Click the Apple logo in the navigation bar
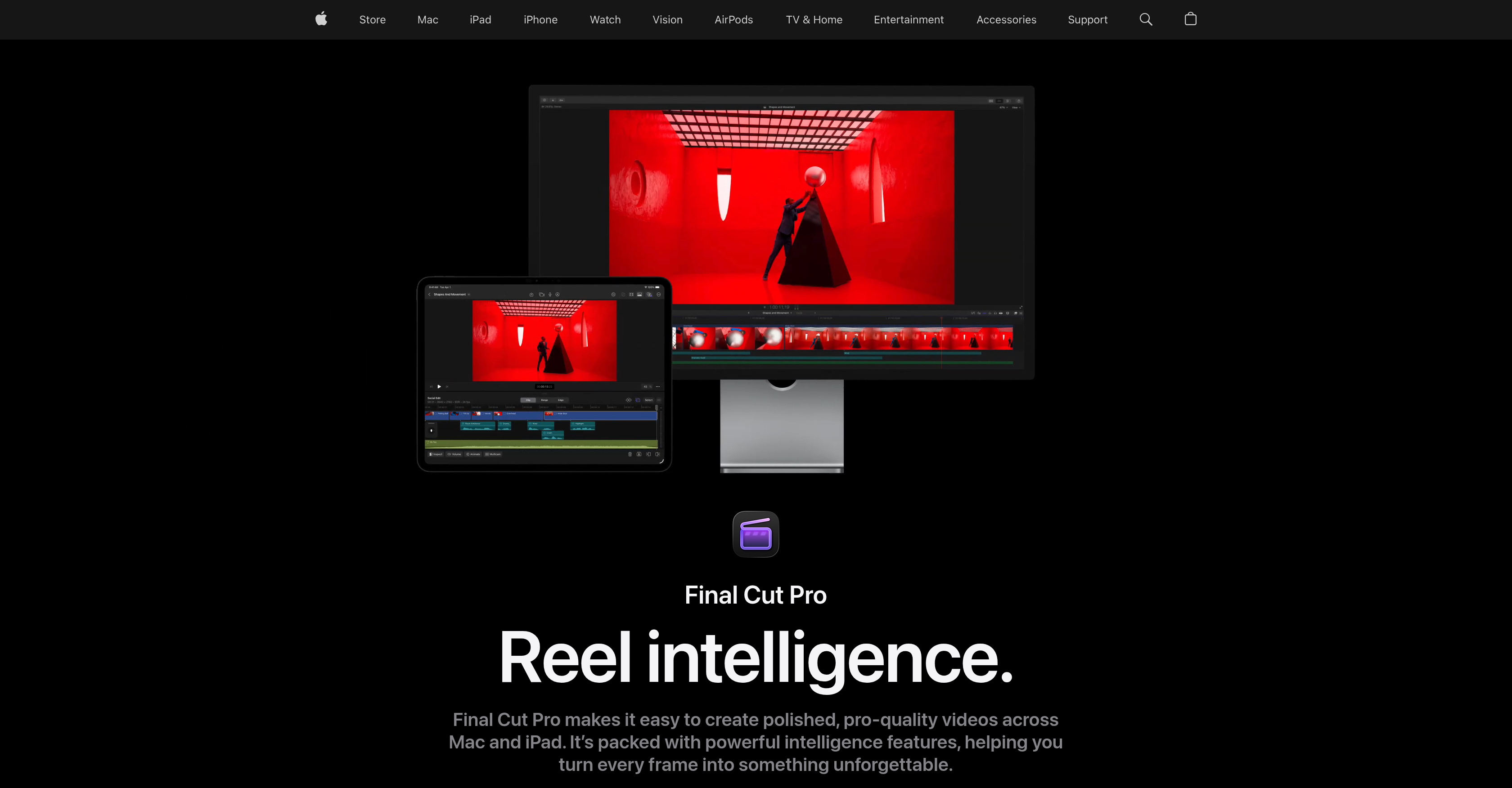1512x788 pixels. 321,19
